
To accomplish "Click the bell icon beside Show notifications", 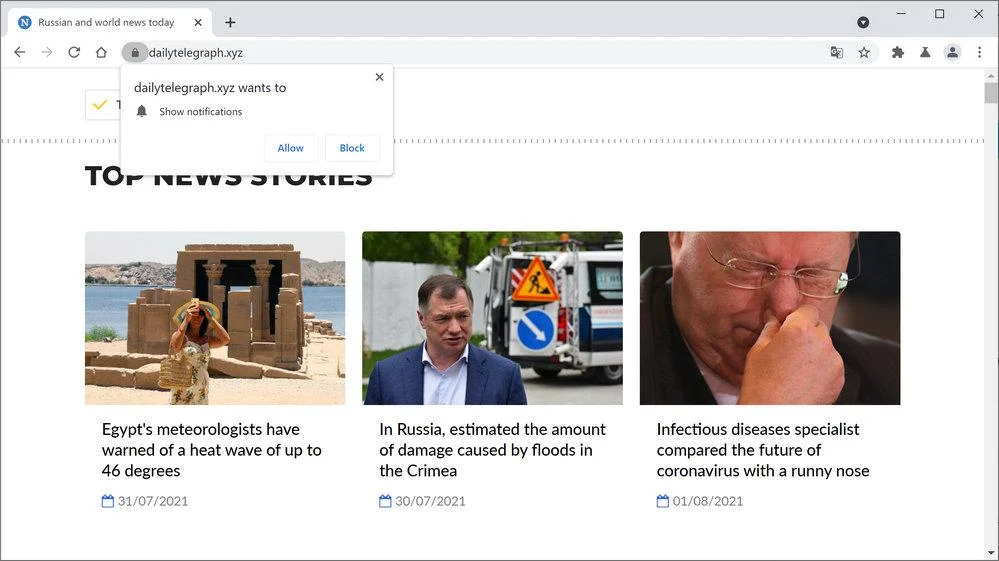I will (141, 111).
